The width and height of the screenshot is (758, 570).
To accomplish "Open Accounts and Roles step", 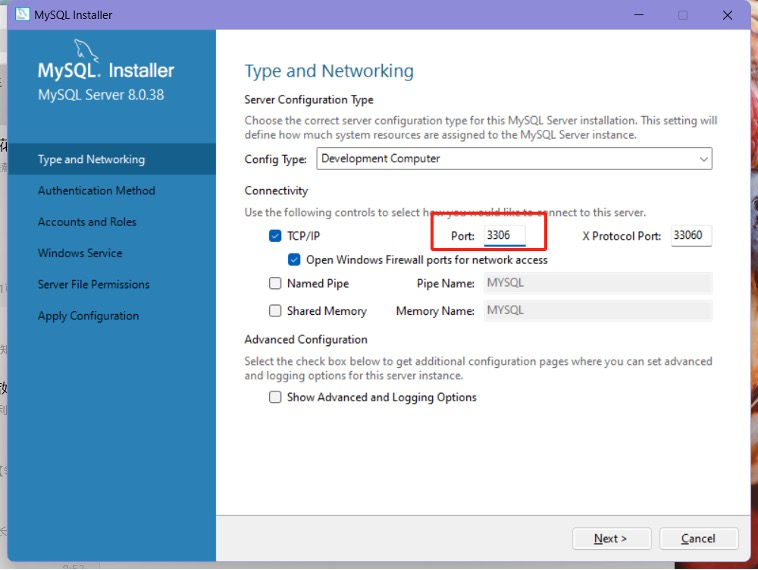I will tap(87, 222).
